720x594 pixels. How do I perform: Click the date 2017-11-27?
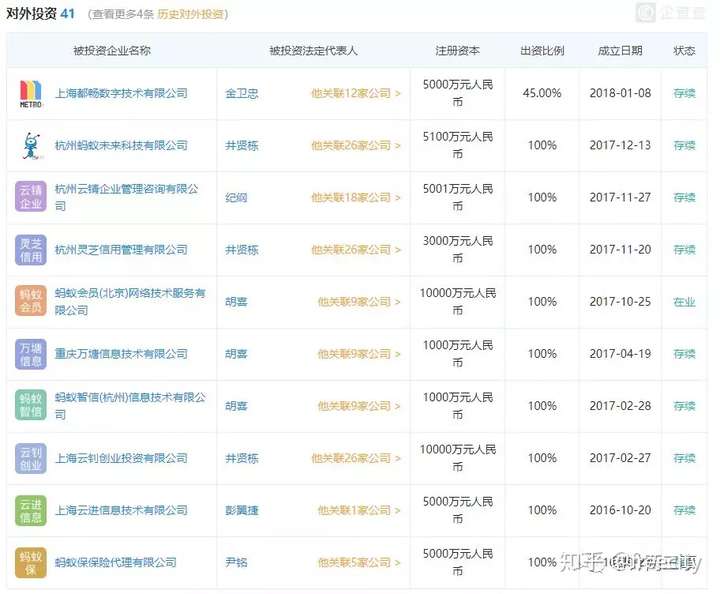tap(620, 198)
